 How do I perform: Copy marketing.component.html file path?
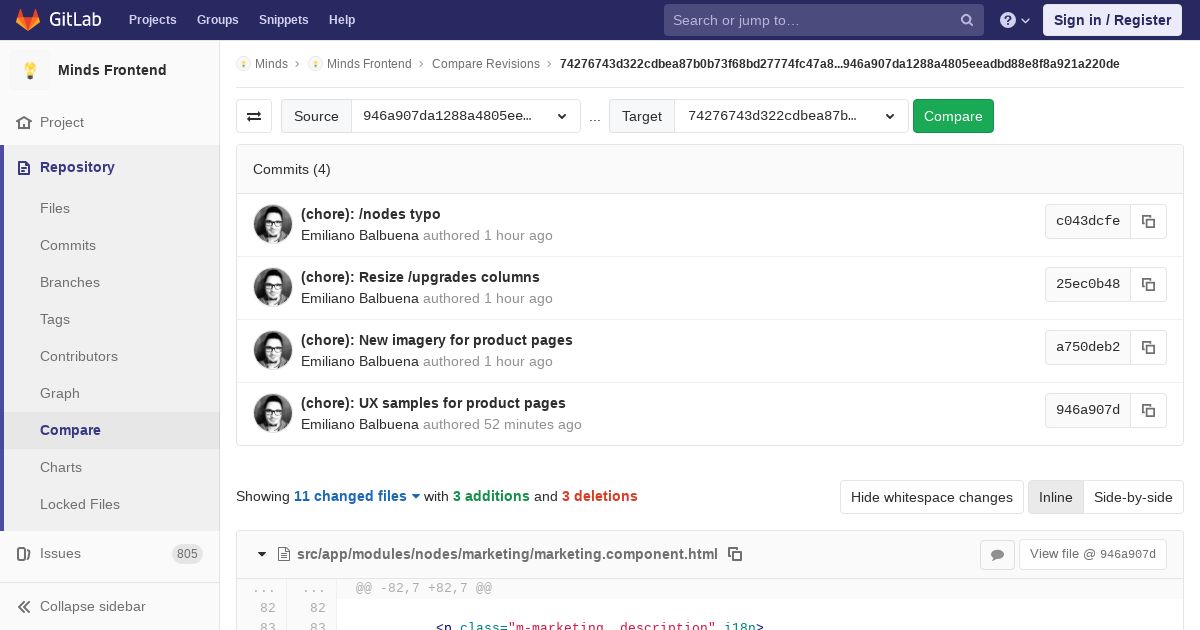735,554
